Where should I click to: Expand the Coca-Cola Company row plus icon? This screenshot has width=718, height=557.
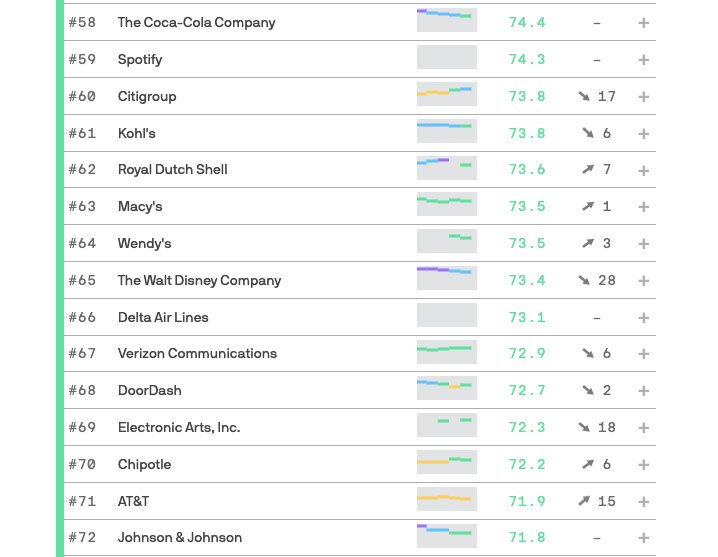click(x=643, y=23)
